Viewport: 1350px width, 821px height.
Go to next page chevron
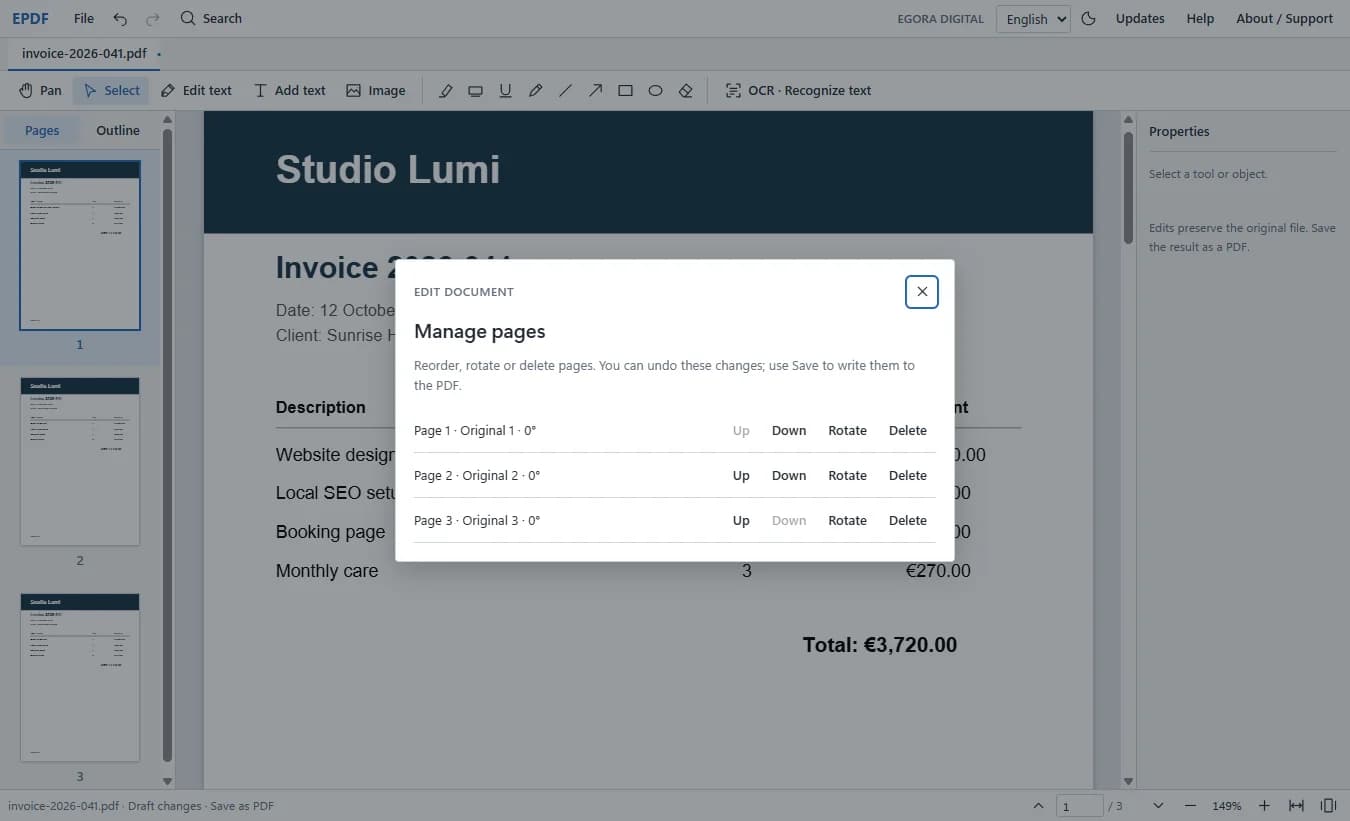coord(1158,806)
